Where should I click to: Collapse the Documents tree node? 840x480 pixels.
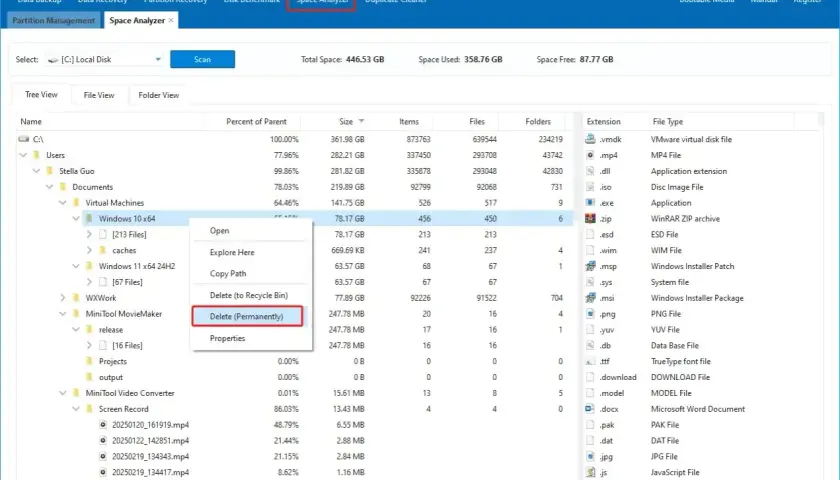pyautogui.click(x=49, y=187)
